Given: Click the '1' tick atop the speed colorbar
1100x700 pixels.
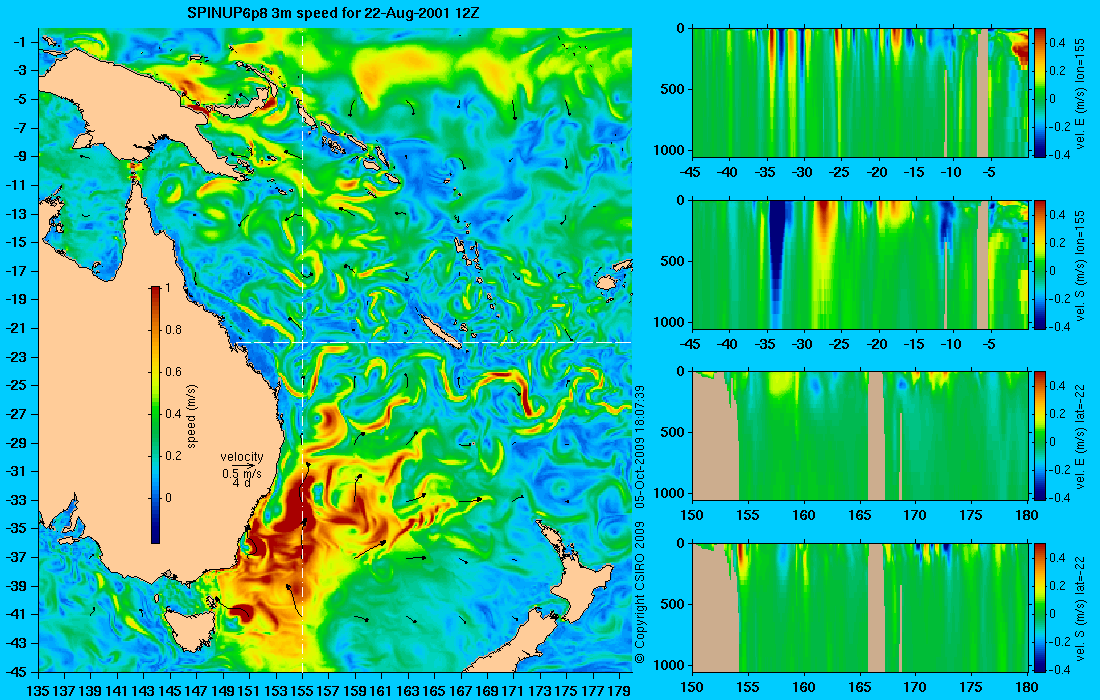Looking at the screenshot, I should (x=167, y=288).
